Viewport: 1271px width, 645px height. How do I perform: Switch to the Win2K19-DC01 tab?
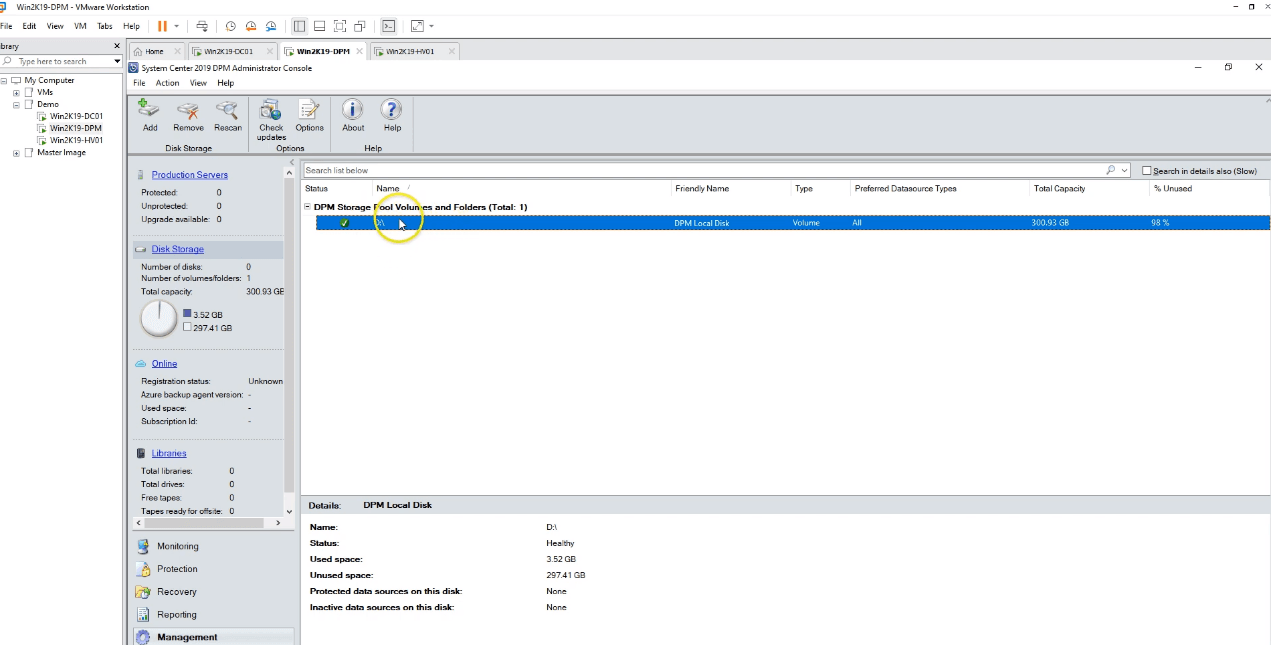tap(229, 51)
